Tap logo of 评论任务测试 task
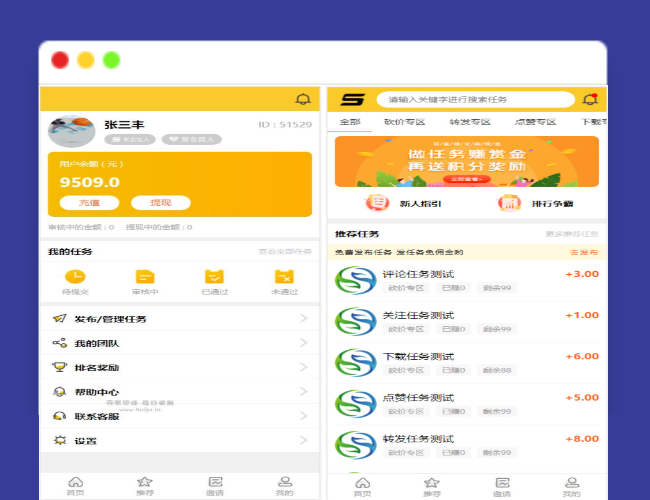The width and height of the screenshot is (650, 500). coord(356,280)
